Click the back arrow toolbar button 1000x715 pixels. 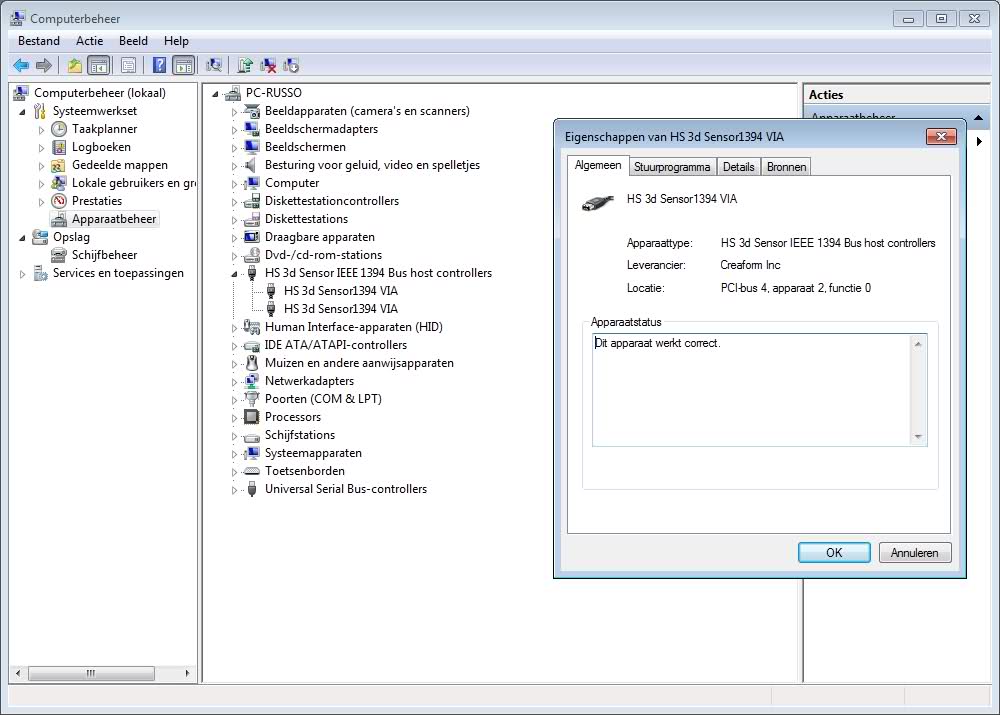20,65
